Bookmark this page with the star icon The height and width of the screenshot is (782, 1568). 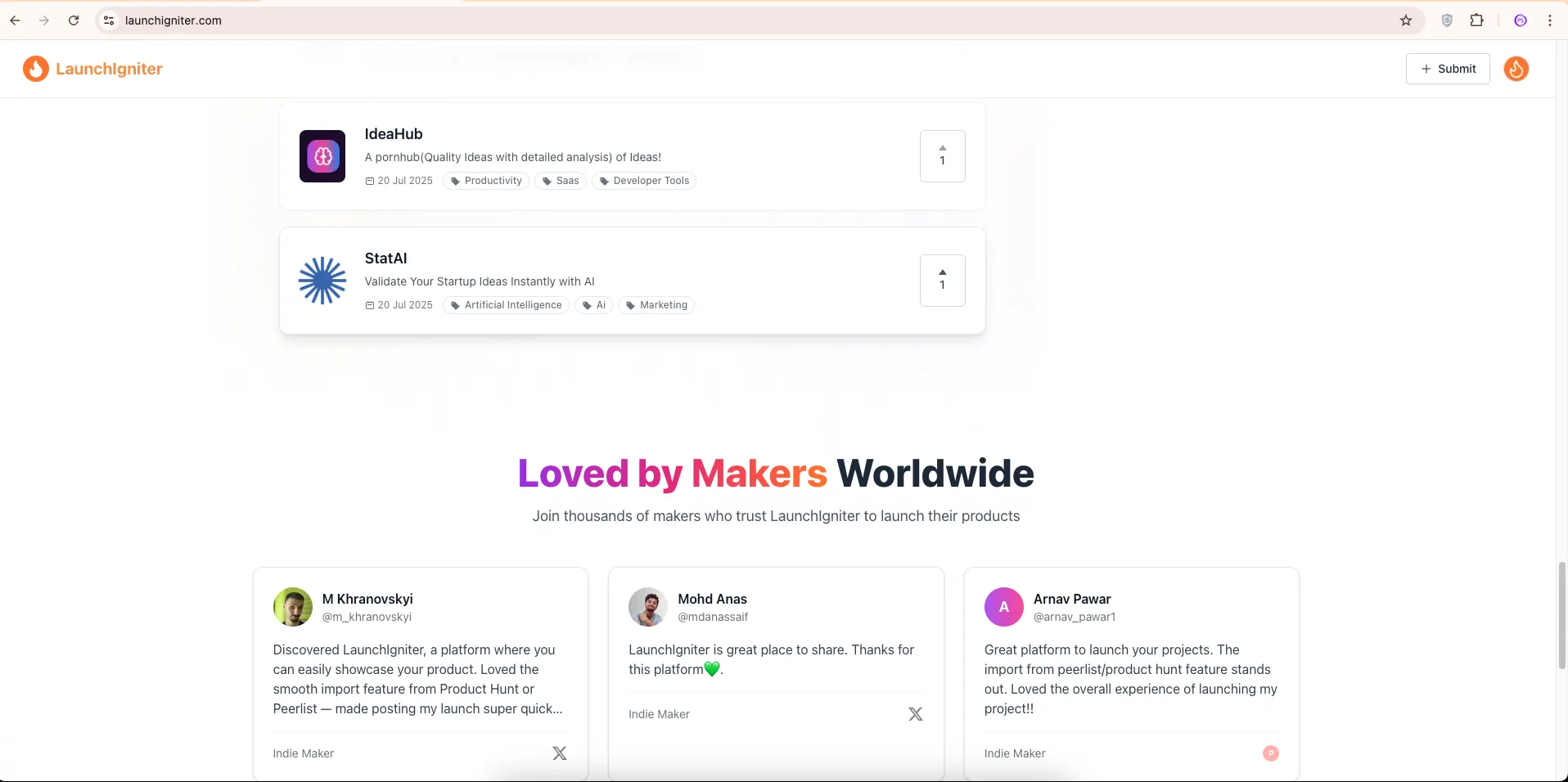pyautogui.click(x=1406, y=20)
